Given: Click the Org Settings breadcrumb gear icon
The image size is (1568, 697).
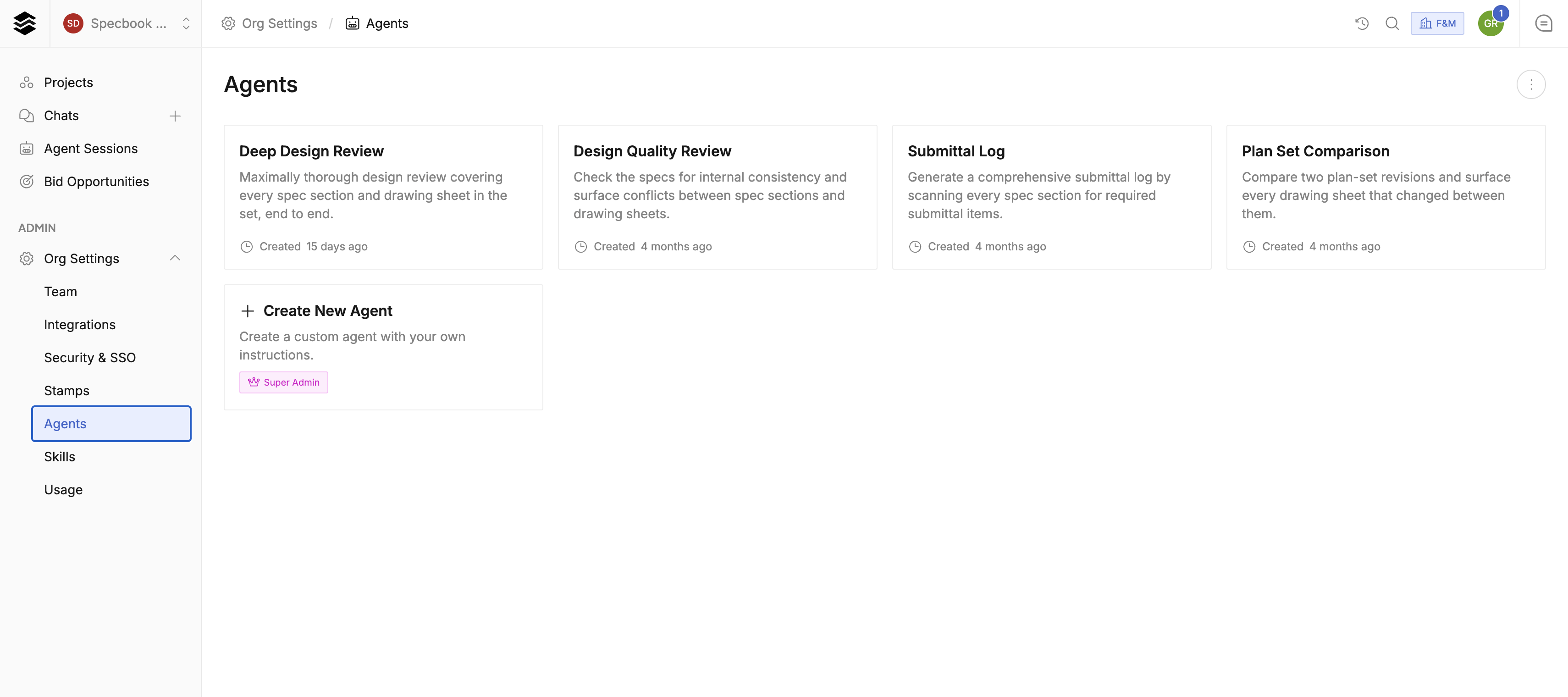Looking at the screenshot, I should [228, 23].
